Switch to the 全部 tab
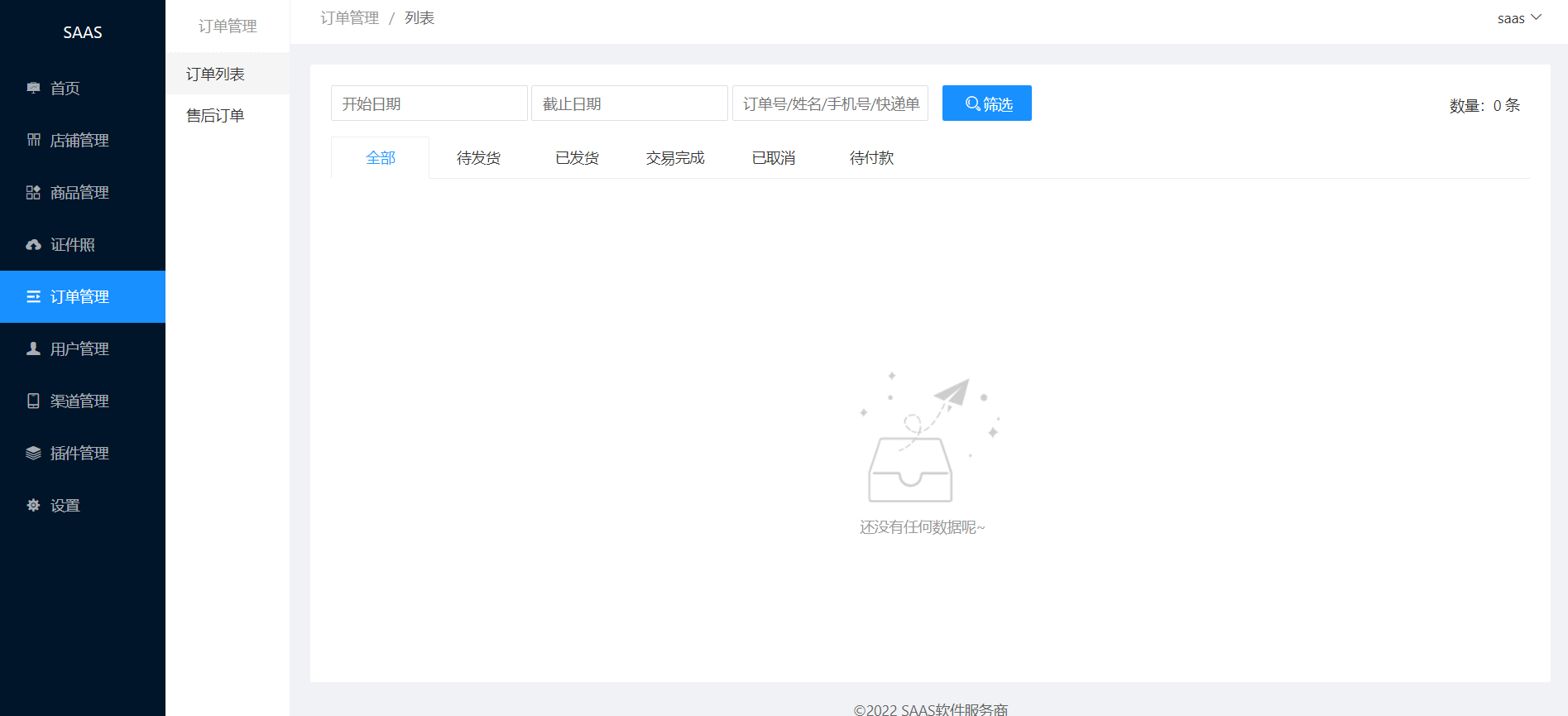This screenshot has width=1568, height=716. (381, 157)
